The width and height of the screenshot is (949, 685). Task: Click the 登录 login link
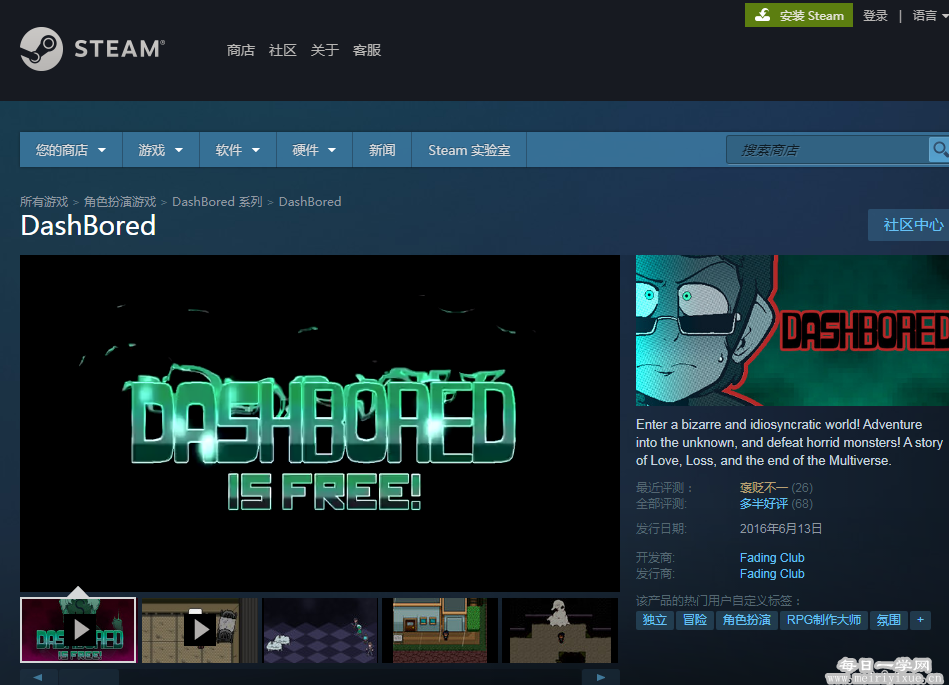click(x=875, y=16)
